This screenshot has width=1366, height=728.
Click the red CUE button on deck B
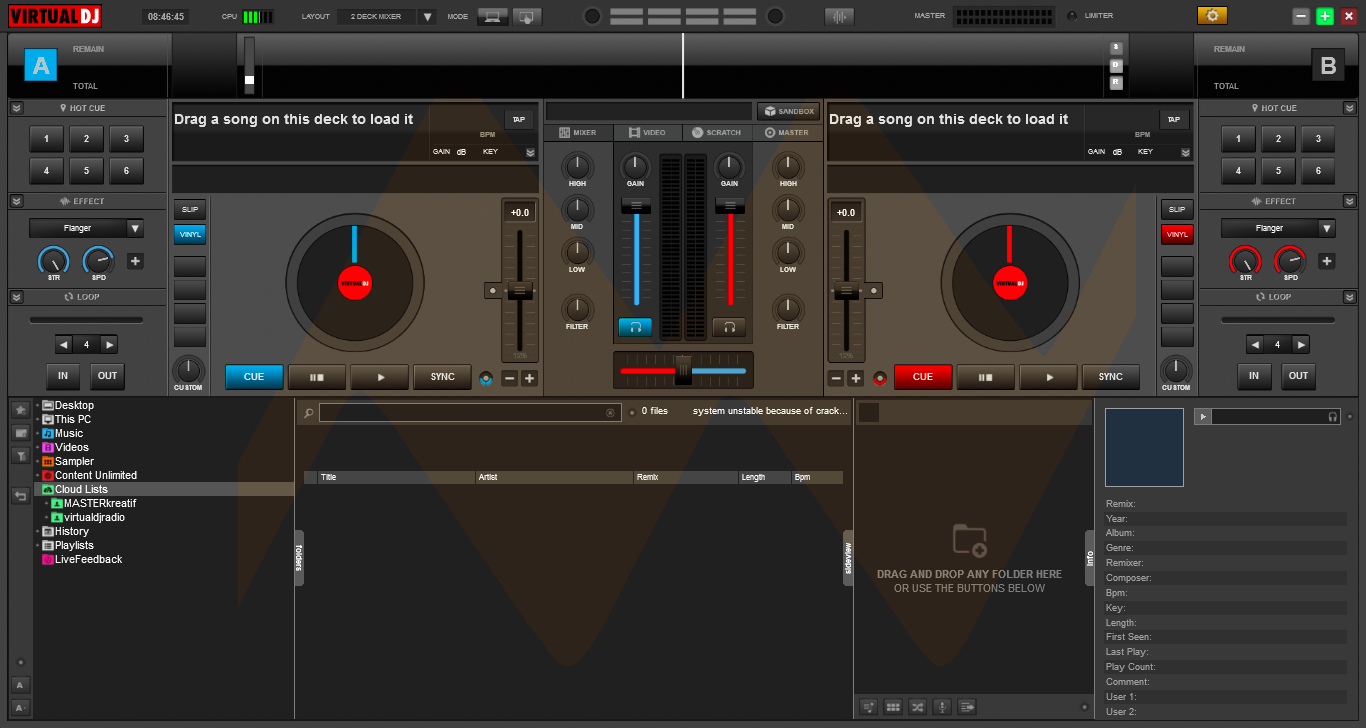923,377
